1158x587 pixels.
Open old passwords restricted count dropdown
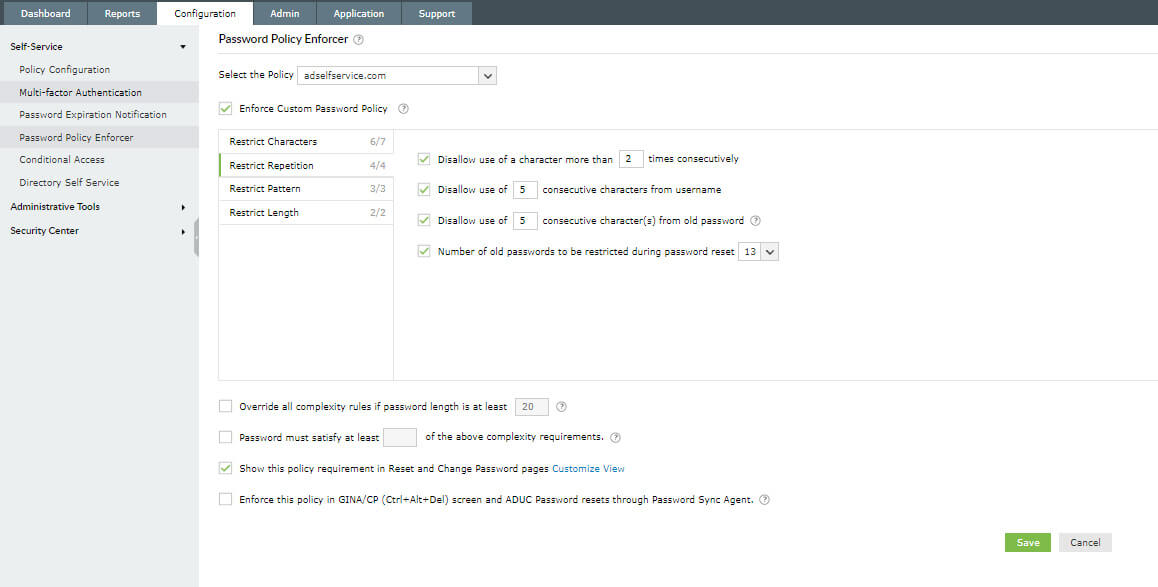pyautogui.click(x=769, y=252)
